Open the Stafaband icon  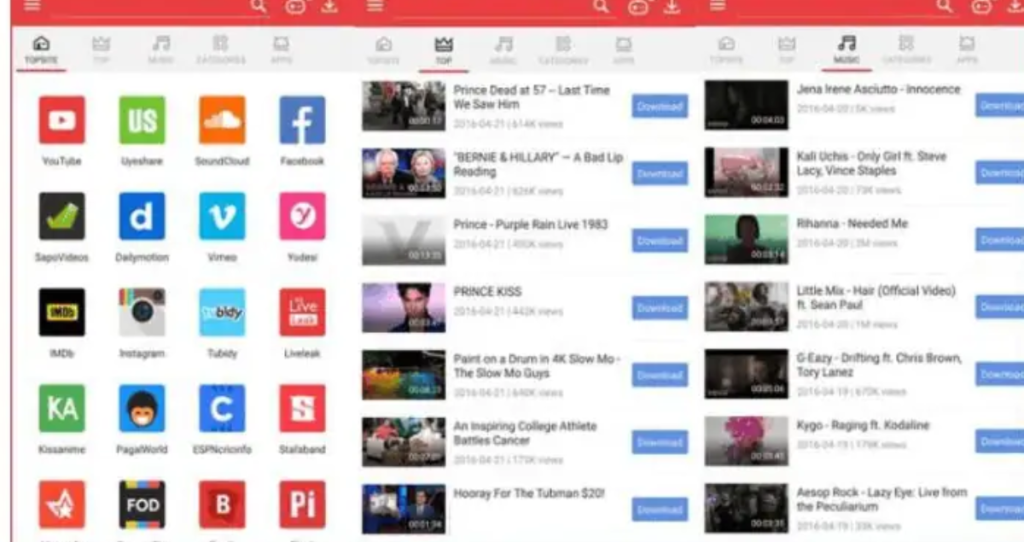point(302,409)
